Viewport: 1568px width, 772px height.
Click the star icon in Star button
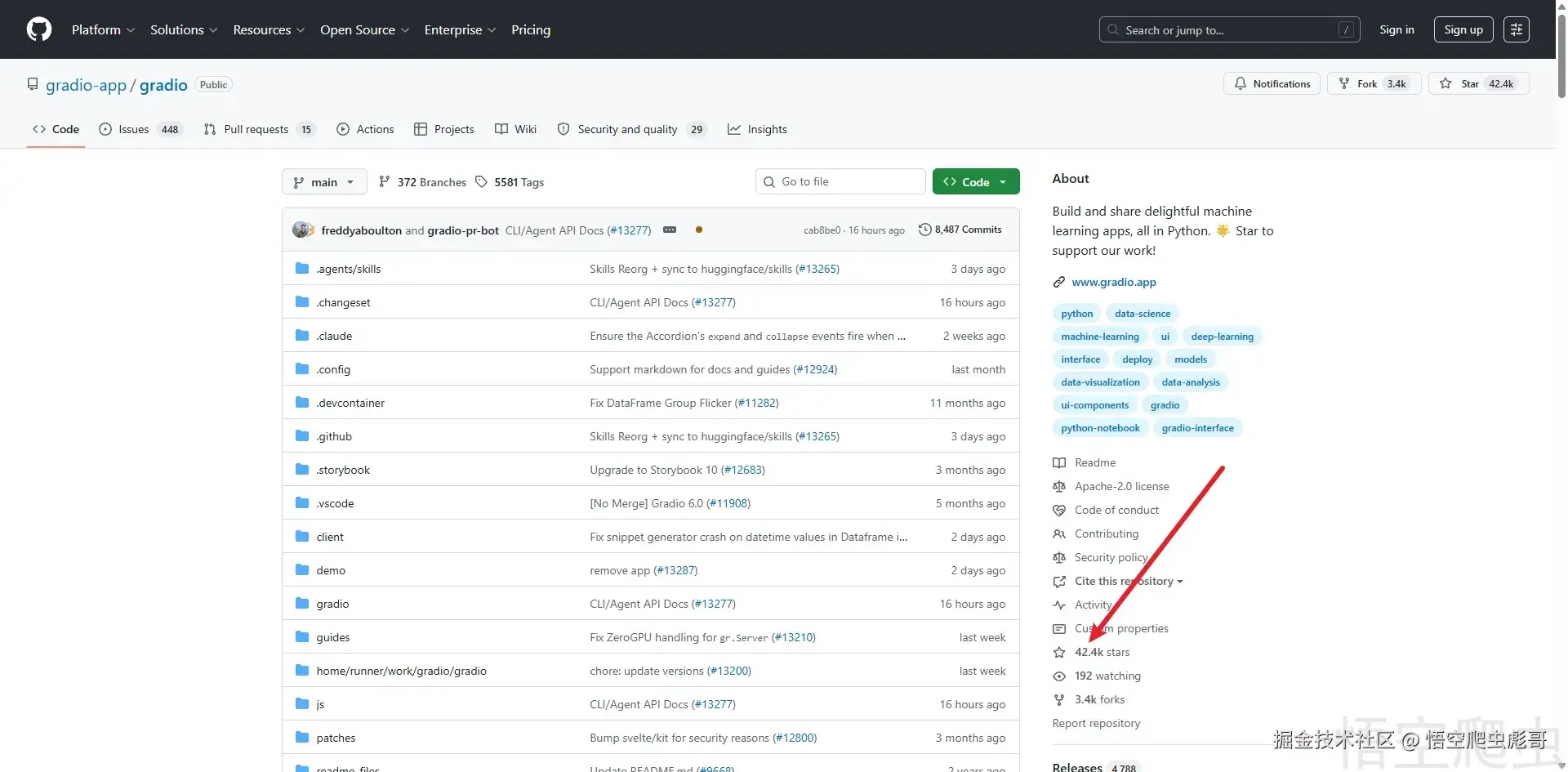click(x=1445, y=83)
